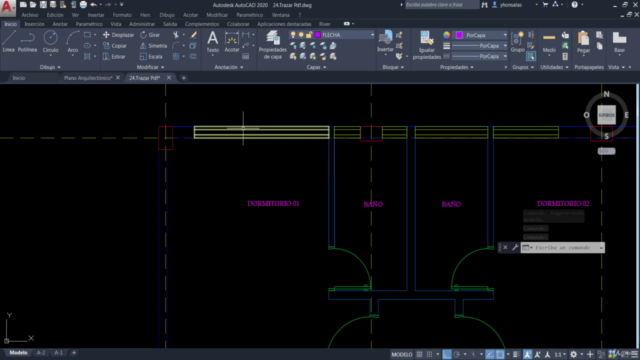
Task: Open the linetype PorCapa dropdown
Action: [x=505, y=56]
